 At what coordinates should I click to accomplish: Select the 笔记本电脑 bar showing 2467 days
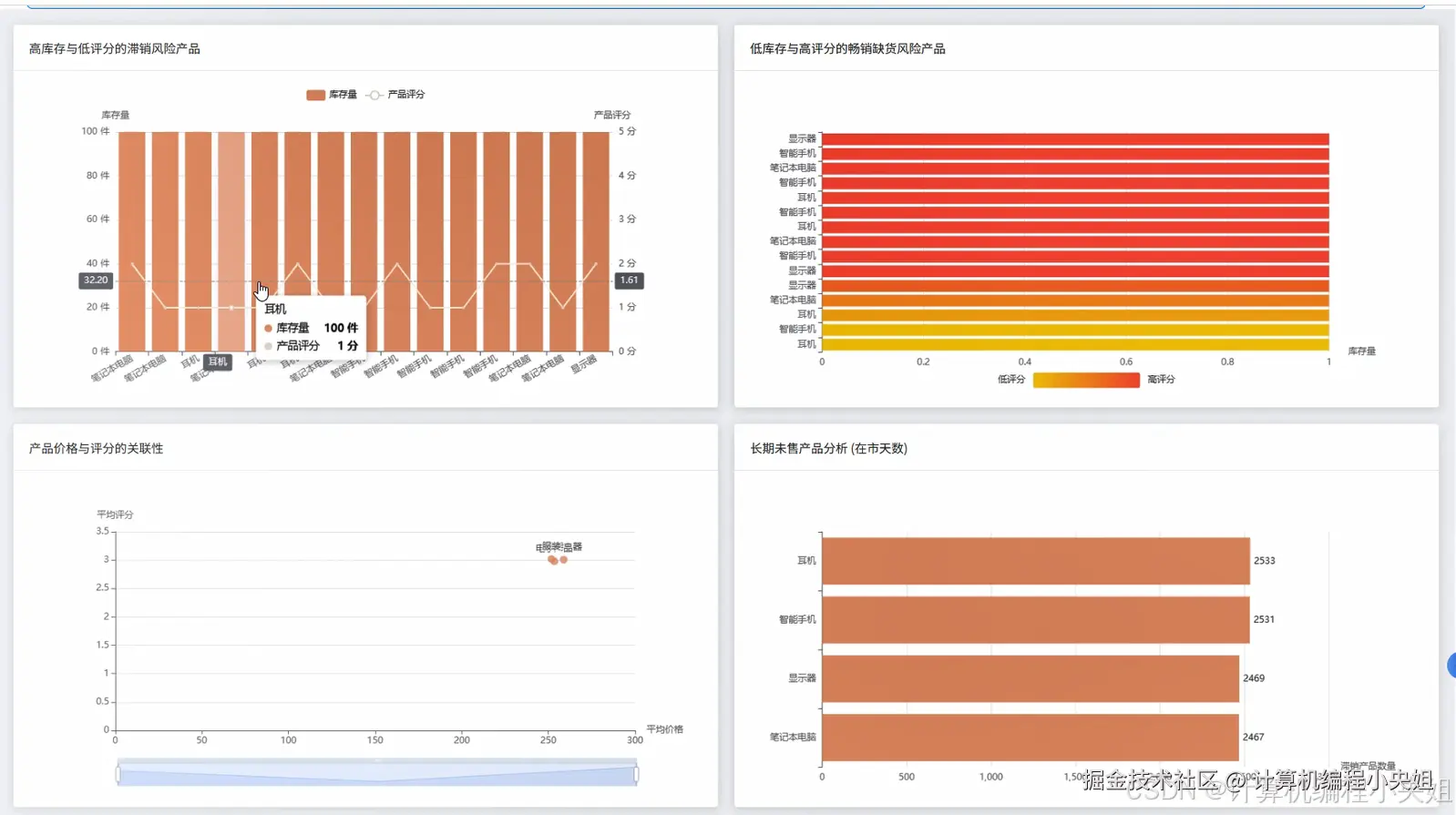[1030, 738]
